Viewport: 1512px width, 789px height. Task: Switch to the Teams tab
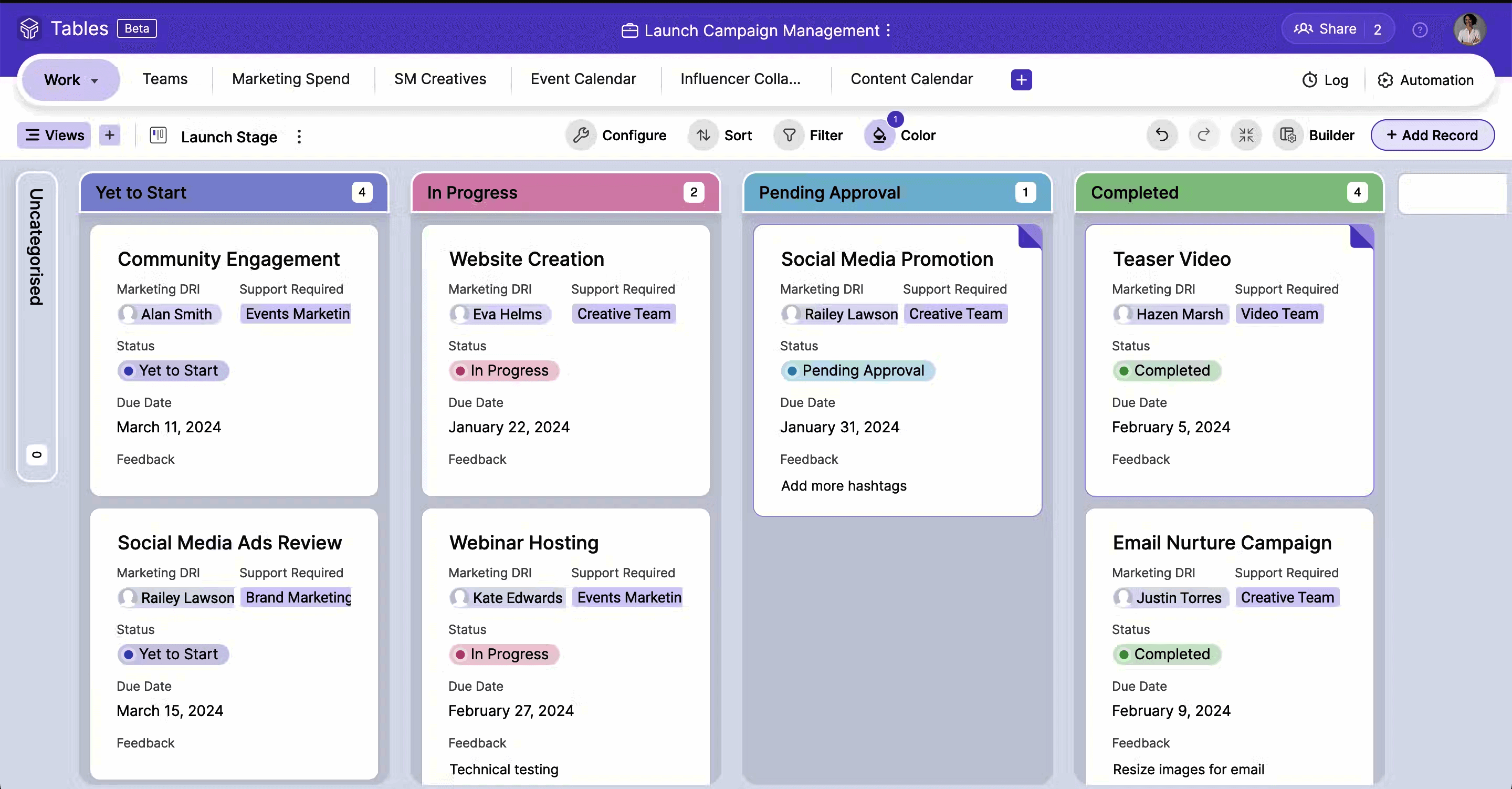point(165,78)
